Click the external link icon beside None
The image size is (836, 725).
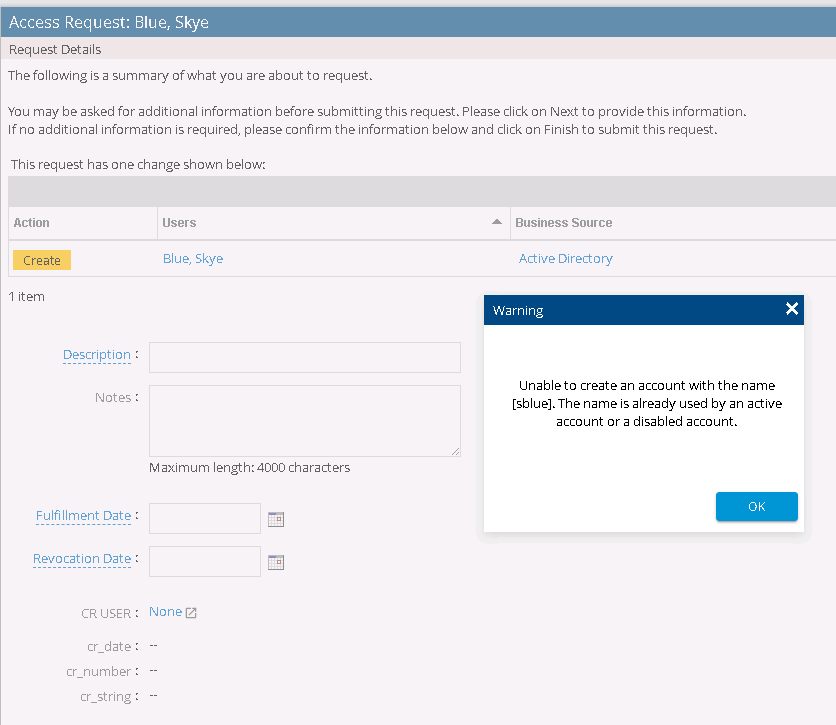(191, 613)
